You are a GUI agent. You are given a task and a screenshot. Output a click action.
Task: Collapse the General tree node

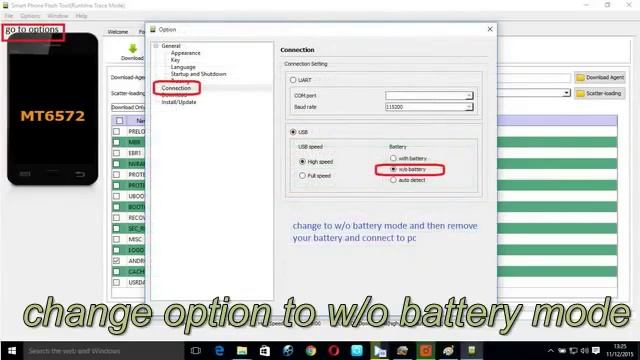click(156, 46)
